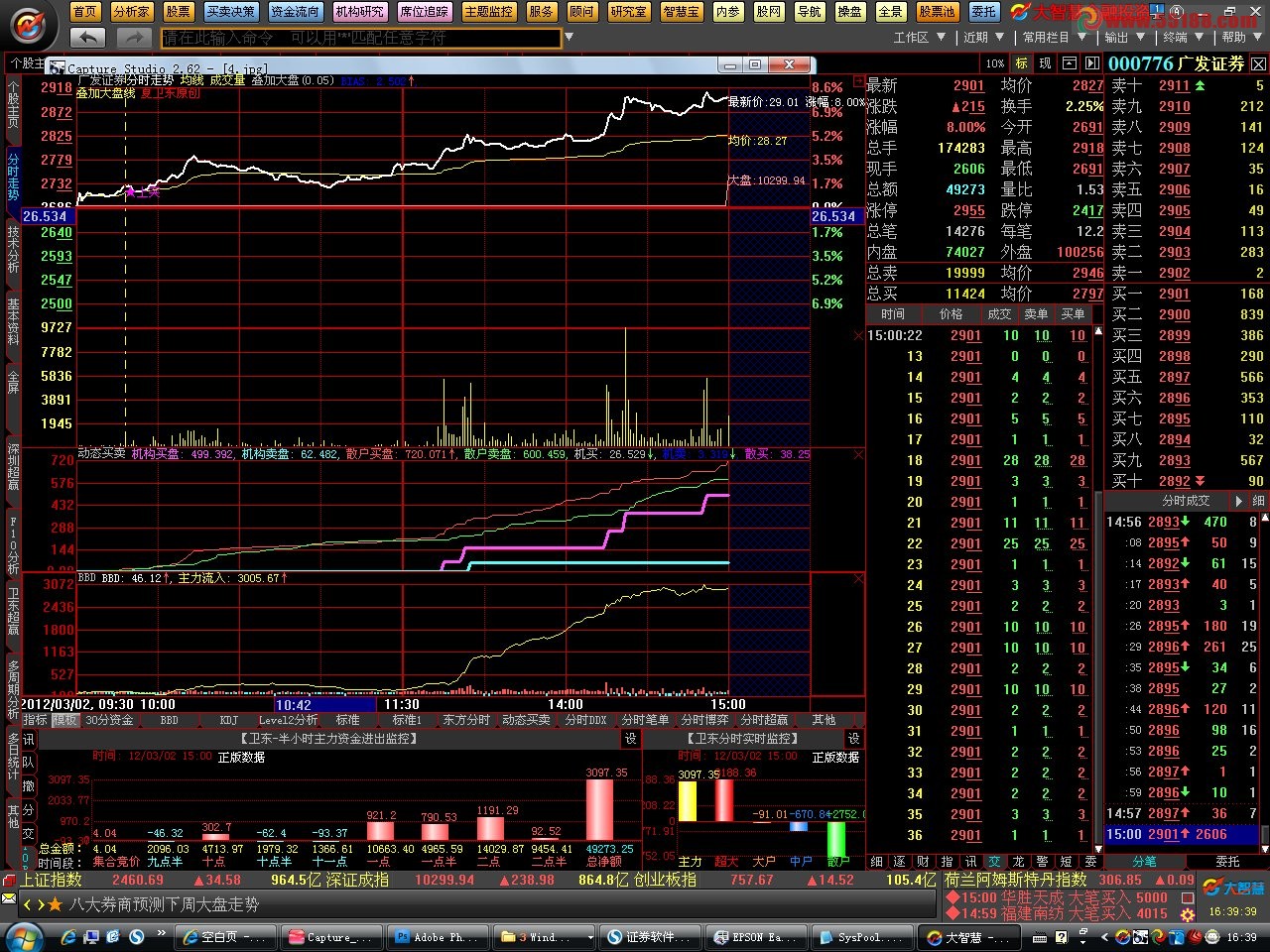Click the 讯 side button in bottom panel
Screen dimensions: 1270x952
(x=28, y=740)
